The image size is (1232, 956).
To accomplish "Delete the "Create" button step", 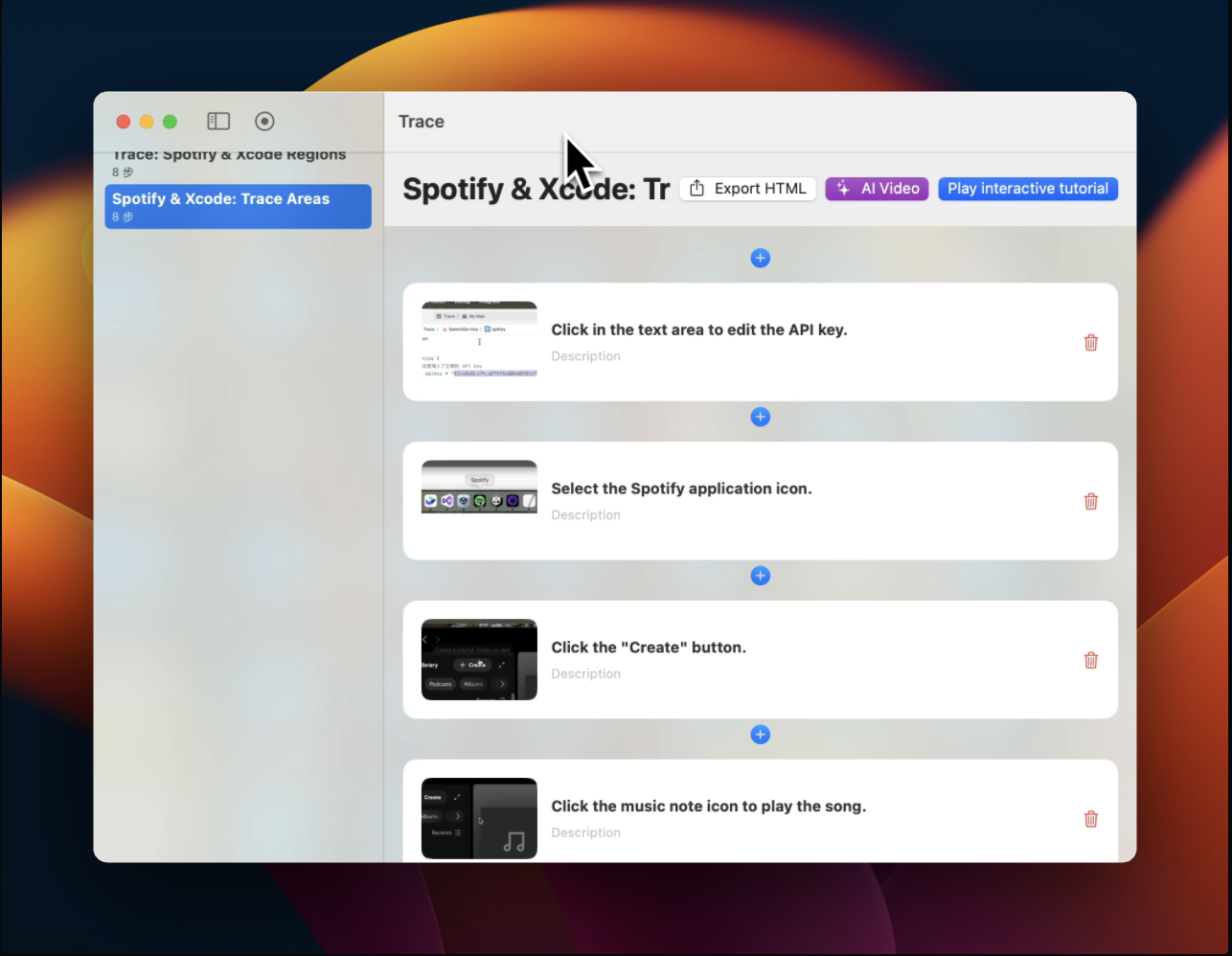I will click(x=1090, y=661).
